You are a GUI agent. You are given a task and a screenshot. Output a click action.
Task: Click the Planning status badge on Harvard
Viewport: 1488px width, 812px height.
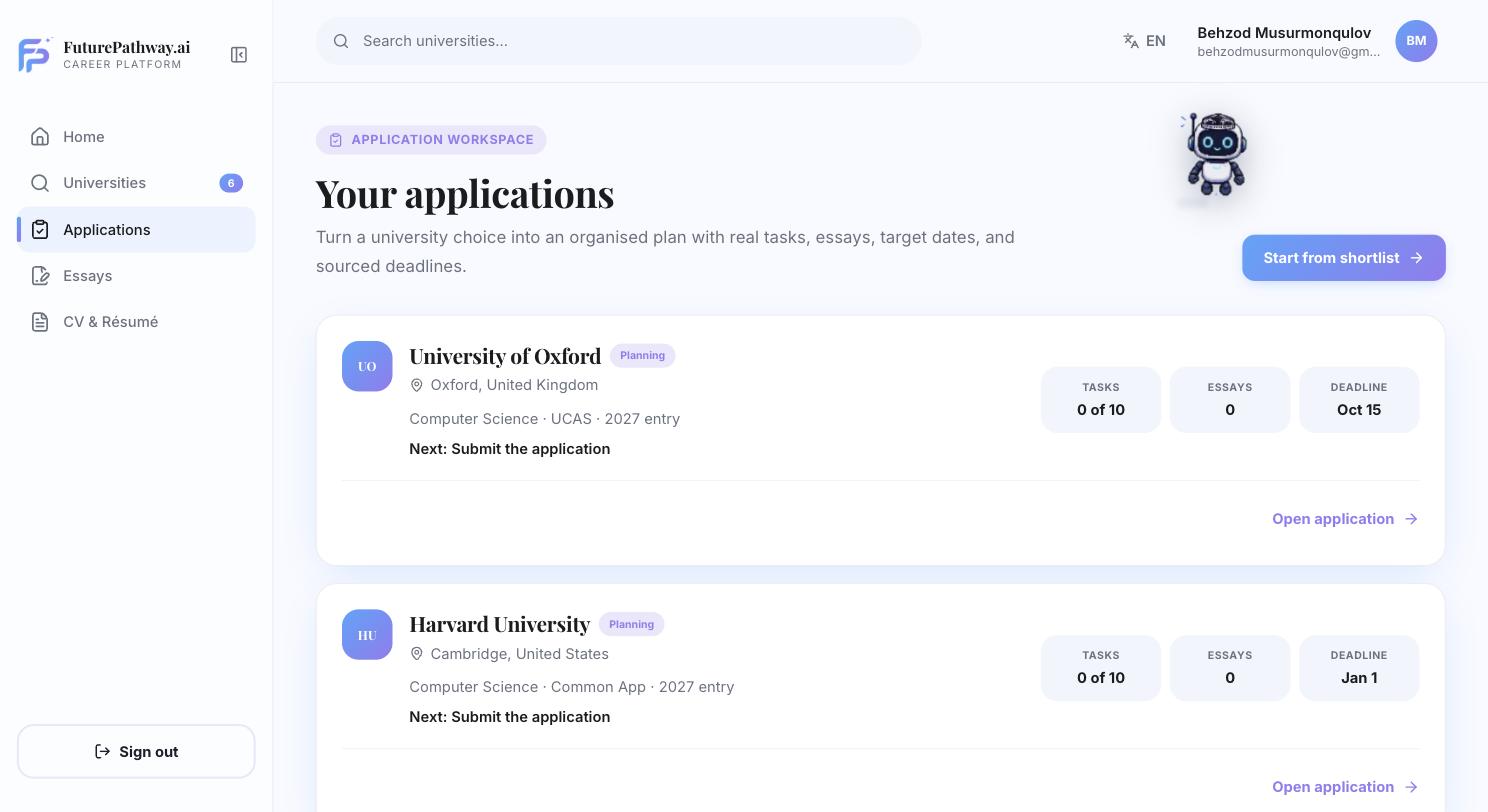click(632, 624)
